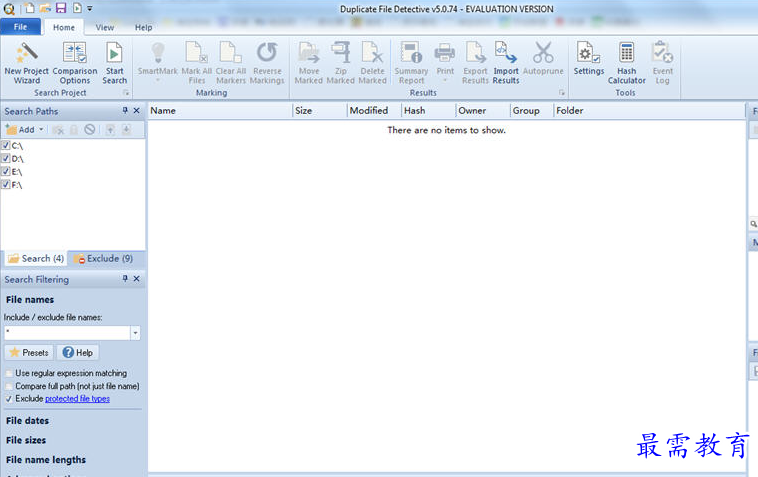
Task: Open Settings from the Tools group
Action: pyautogui.click(x=589, y=58)
